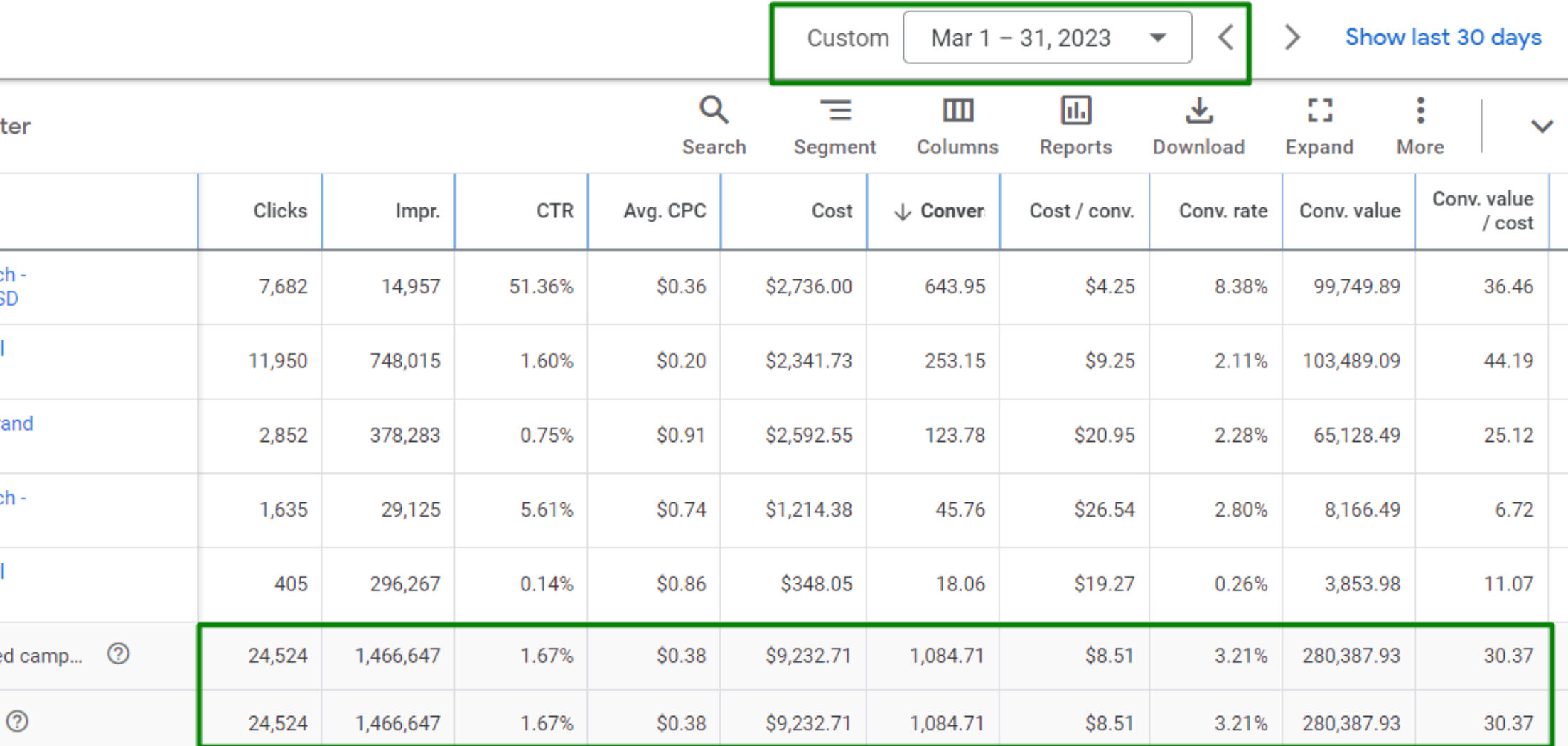Collapse the chart with the chevron arrow
The width and height of the screenshot is (1568, 746).
(1541, 126)
